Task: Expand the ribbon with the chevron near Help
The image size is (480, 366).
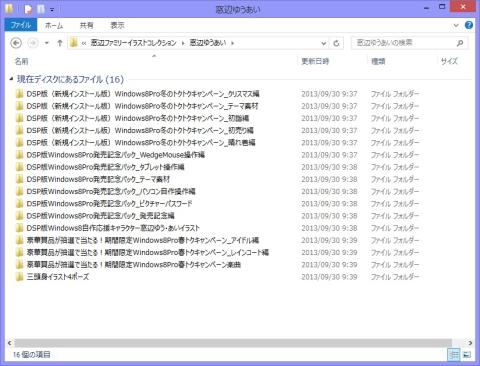Action: click(456, 26)
